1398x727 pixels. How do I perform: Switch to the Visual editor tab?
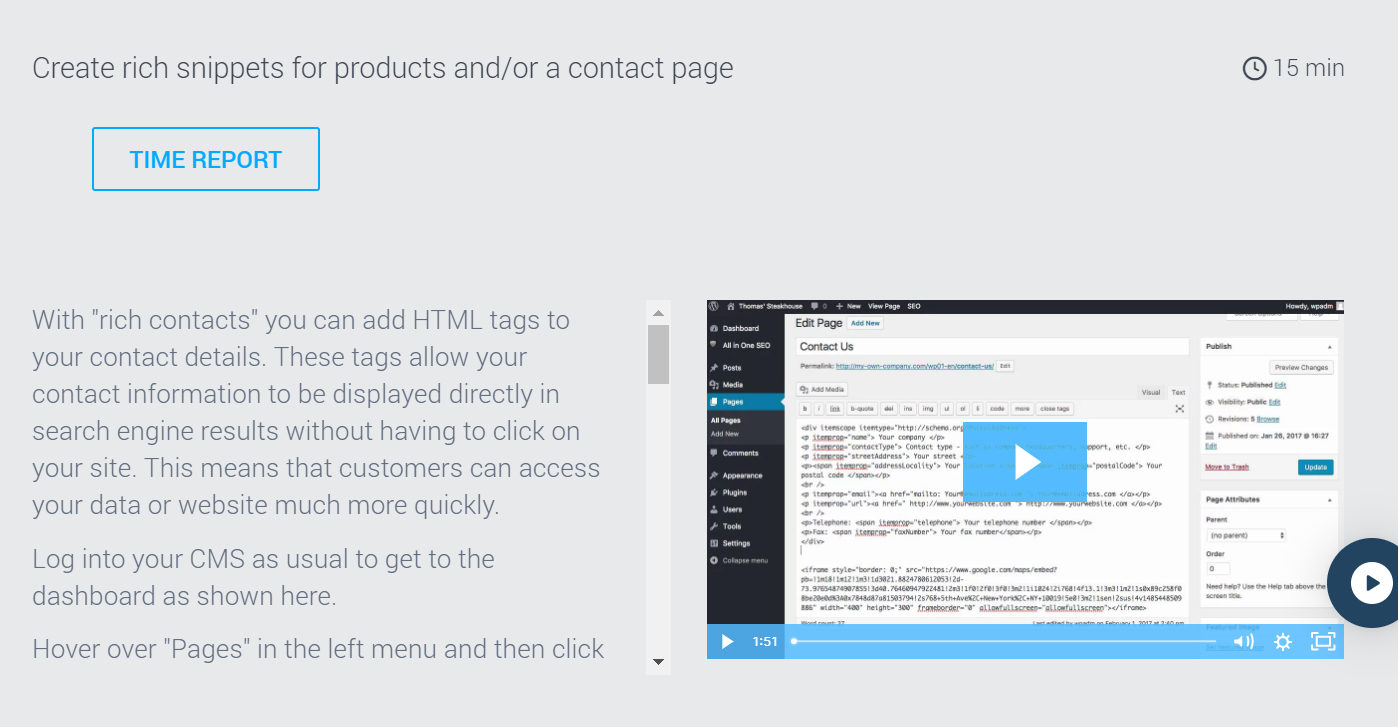[x=1151, y=392]
